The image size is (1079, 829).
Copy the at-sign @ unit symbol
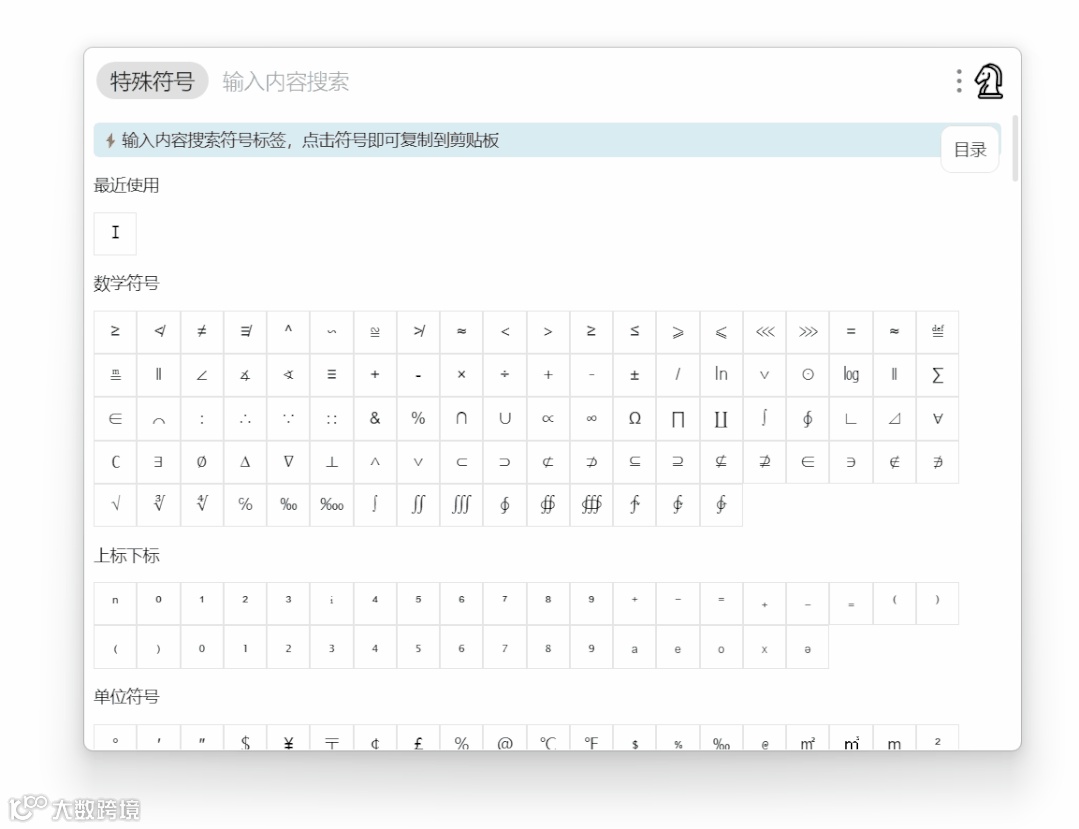tap(504, 738)
